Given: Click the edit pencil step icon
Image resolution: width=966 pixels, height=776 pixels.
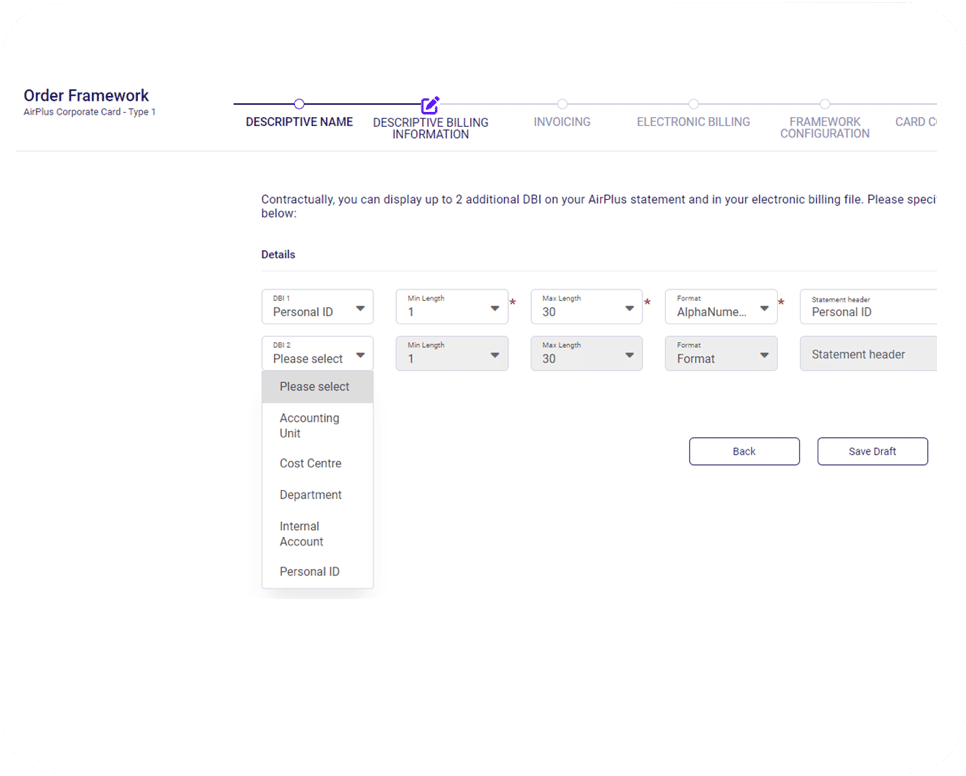Looking at the screenshot, I should tap(430, 105).
